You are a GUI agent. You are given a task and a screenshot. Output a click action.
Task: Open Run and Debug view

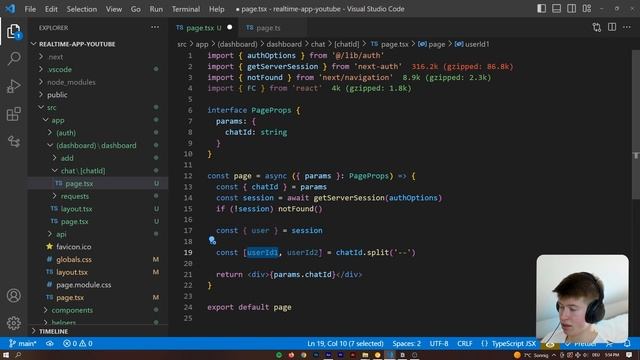(x=13, y=87)
